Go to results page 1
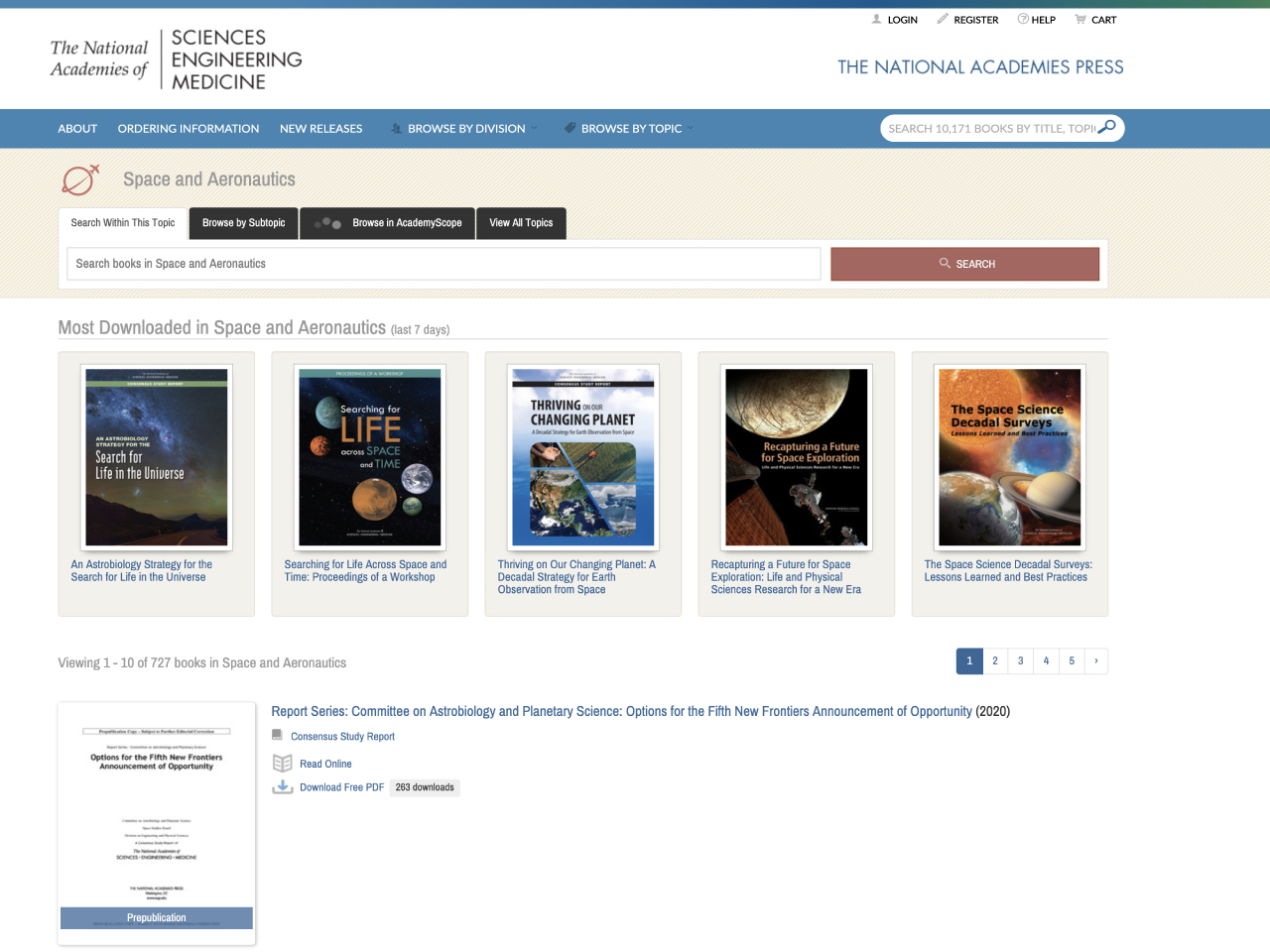This screenshot has height=952, width=1270. click(969, 661)
